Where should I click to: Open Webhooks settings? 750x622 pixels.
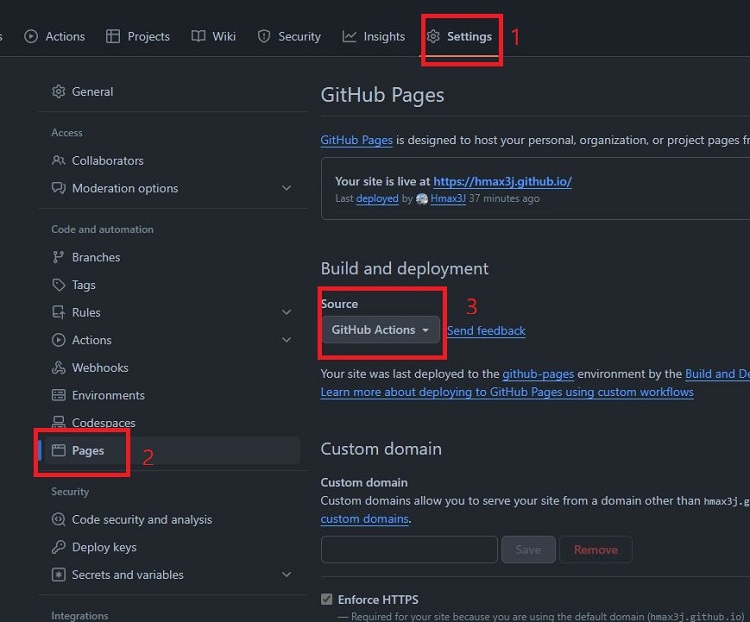[171, 367]
